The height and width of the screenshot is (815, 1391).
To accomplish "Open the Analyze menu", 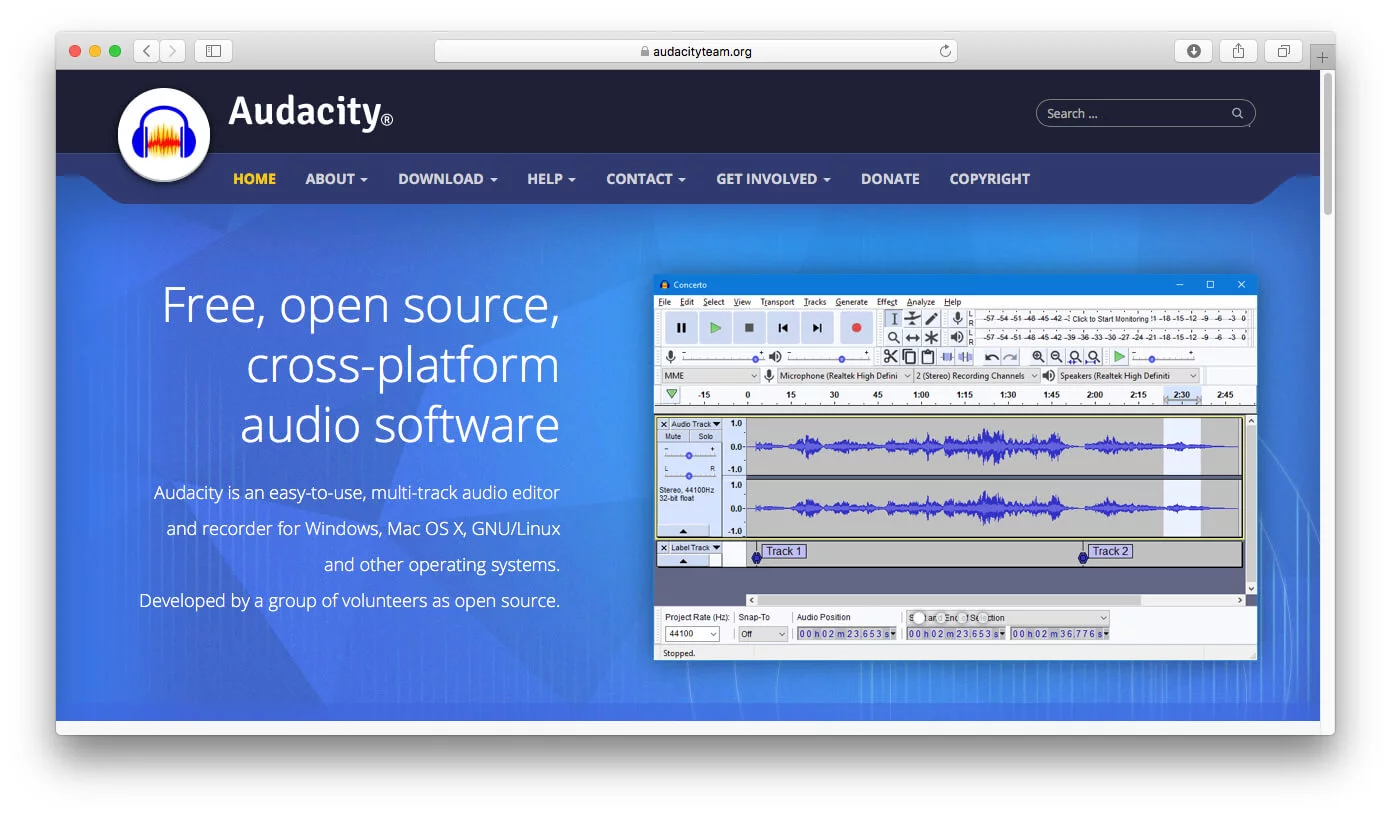I will pos(921,302).
